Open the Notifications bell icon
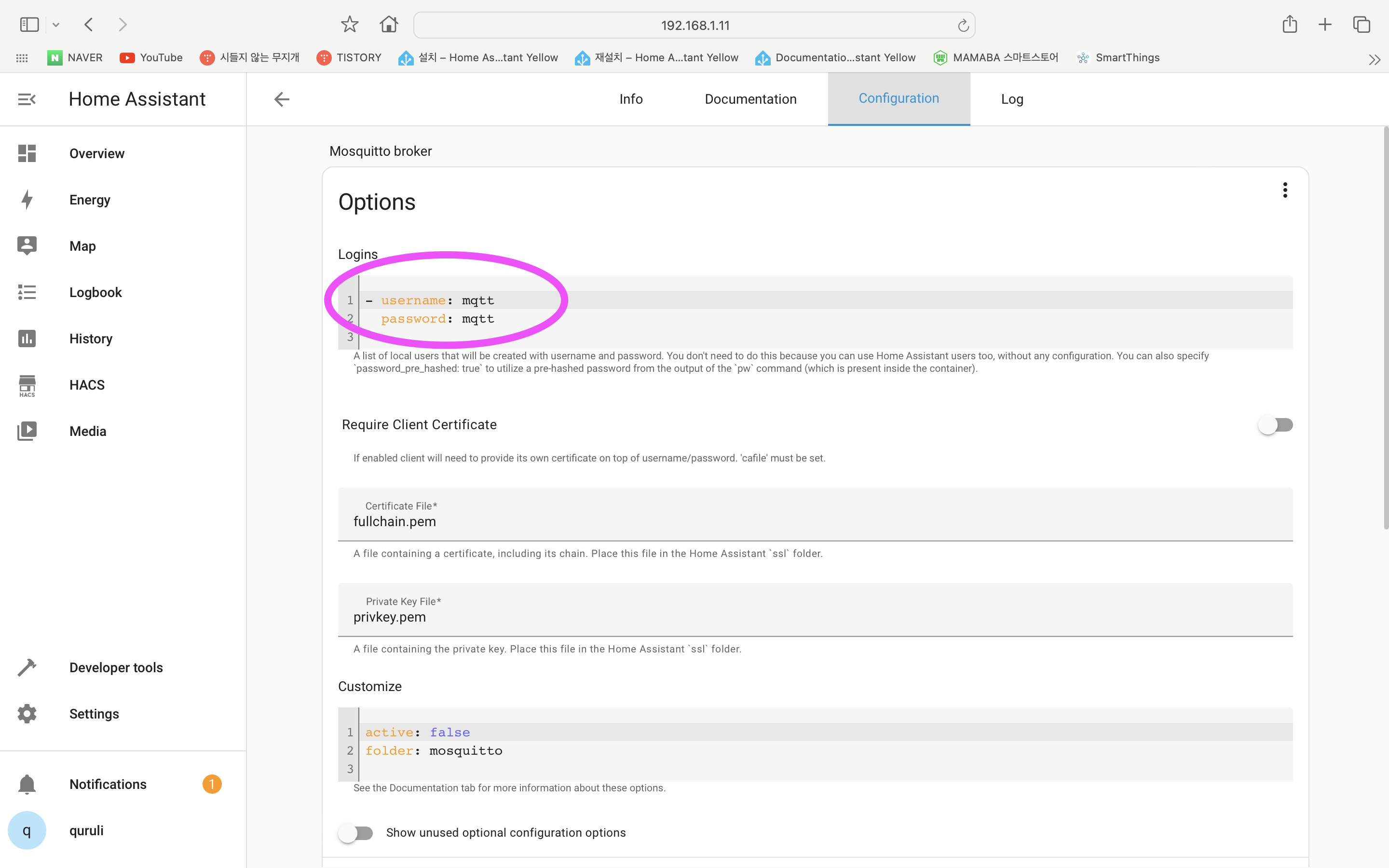This screenshot has height=868, width=1389. (27, 784)
